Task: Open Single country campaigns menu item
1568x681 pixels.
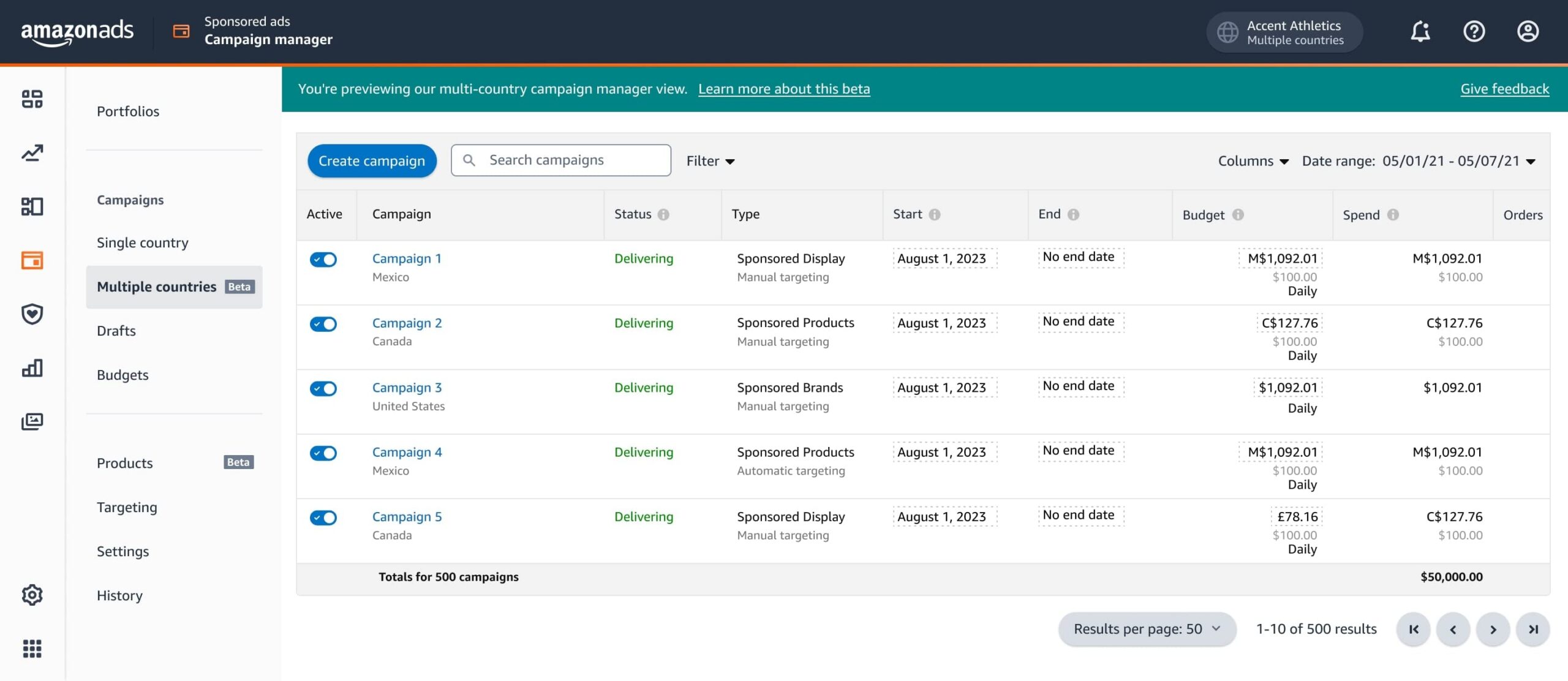Action: pos(143,243)
